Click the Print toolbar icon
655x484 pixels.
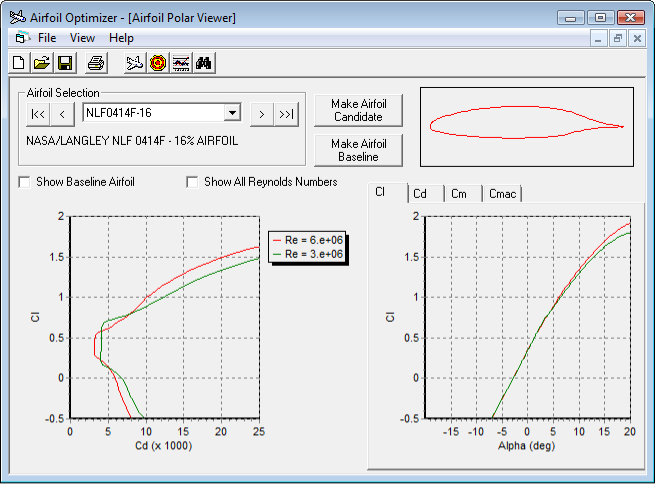pos(95,63)
